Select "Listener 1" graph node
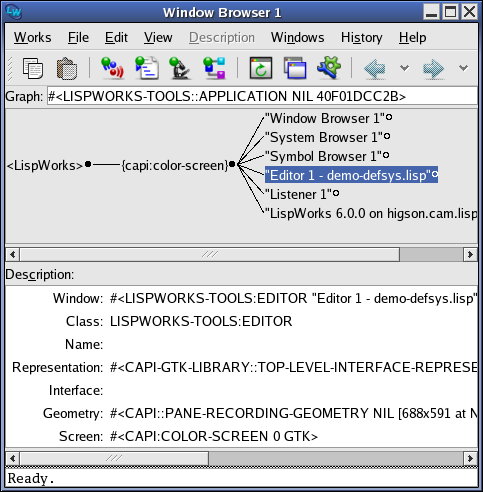The image size is (483, 492). [x=298, y=194]
